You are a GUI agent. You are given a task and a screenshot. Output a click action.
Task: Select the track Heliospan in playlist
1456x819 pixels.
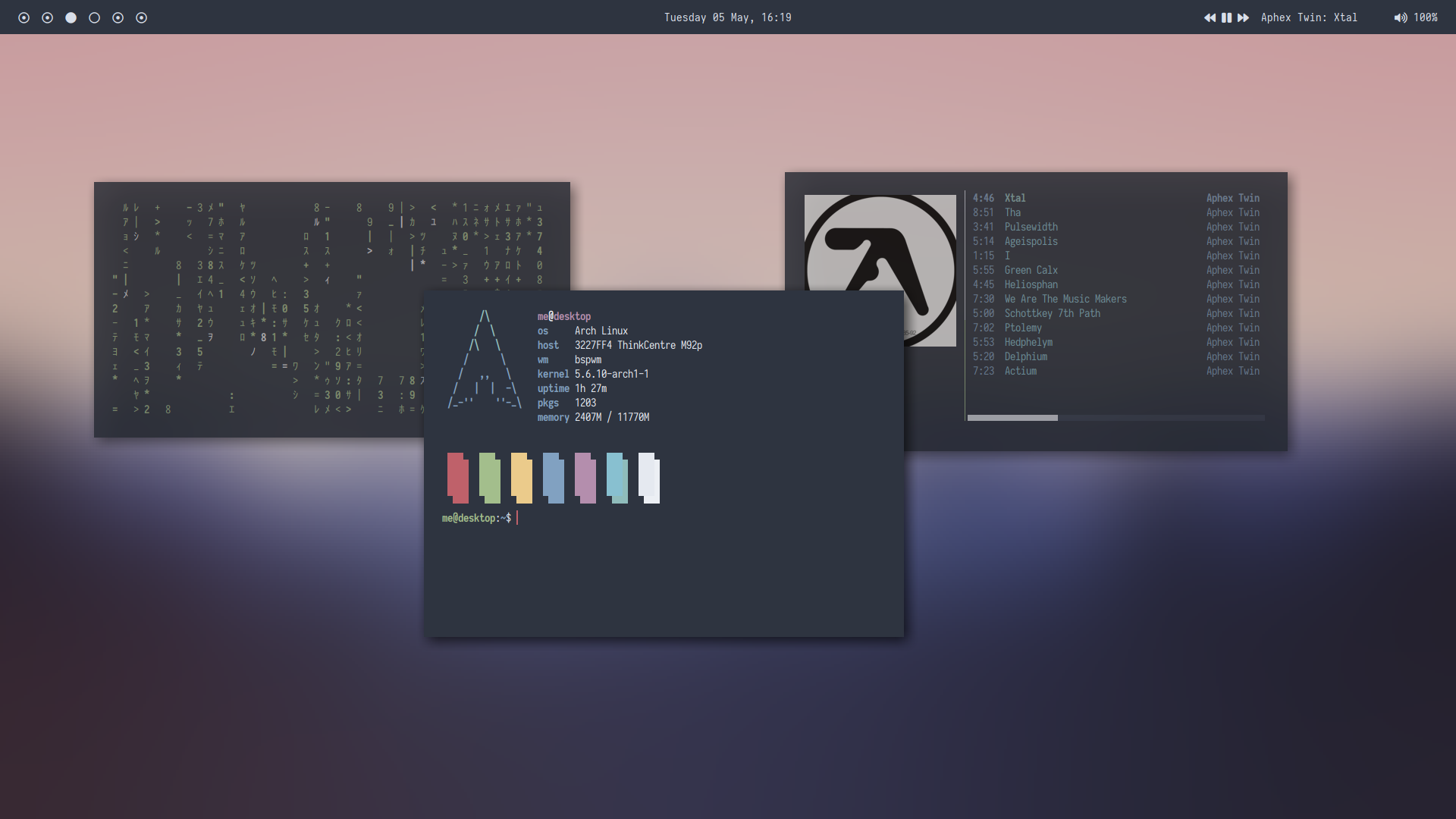pyautogui.click(x=1031, y=284)
